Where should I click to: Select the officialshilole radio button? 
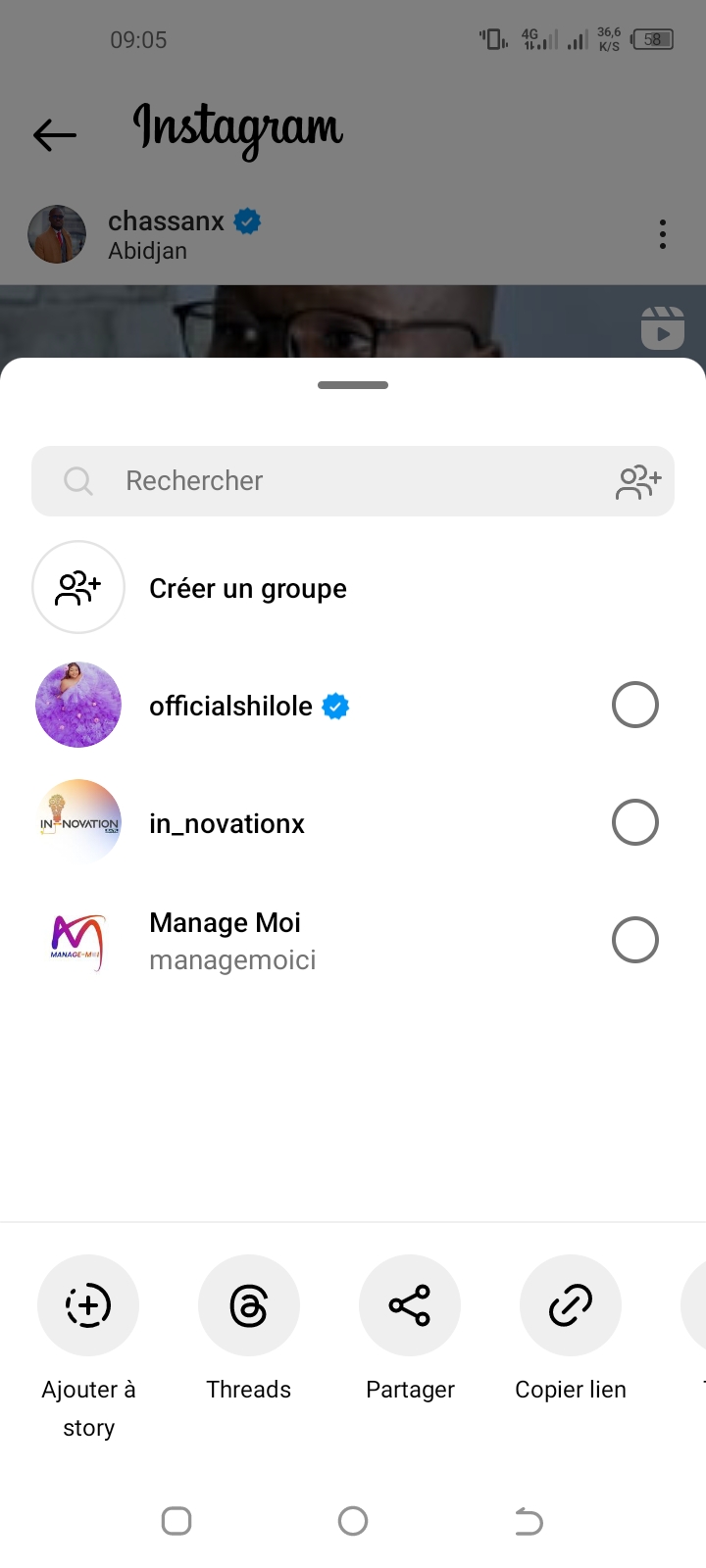tap(634, 705)
